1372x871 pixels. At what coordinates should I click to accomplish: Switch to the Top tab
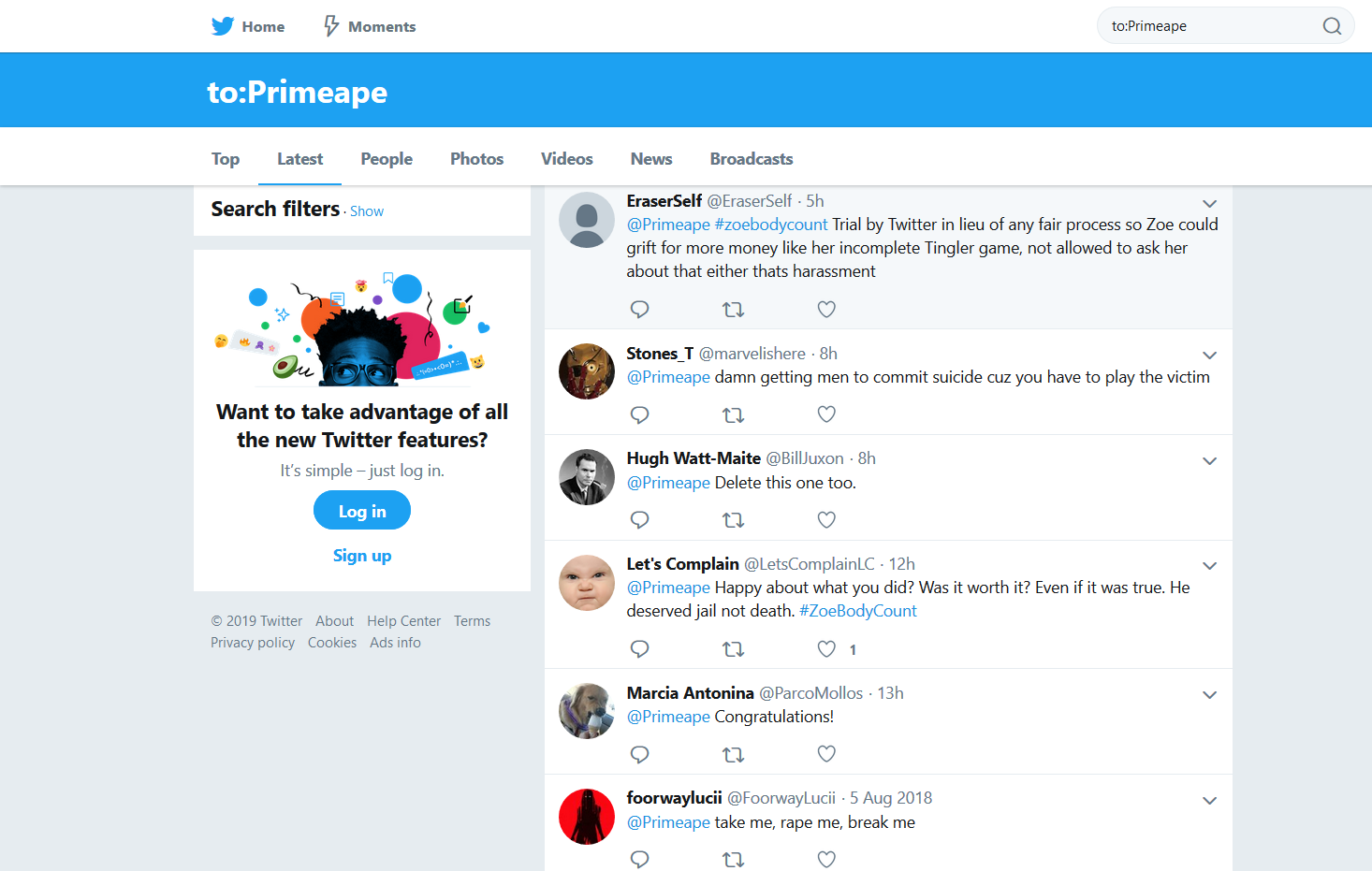tap(226, 159)
